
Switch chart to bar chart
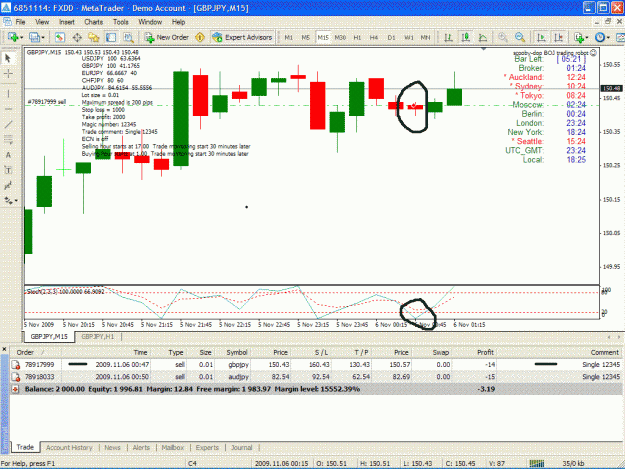pos(448,37)
